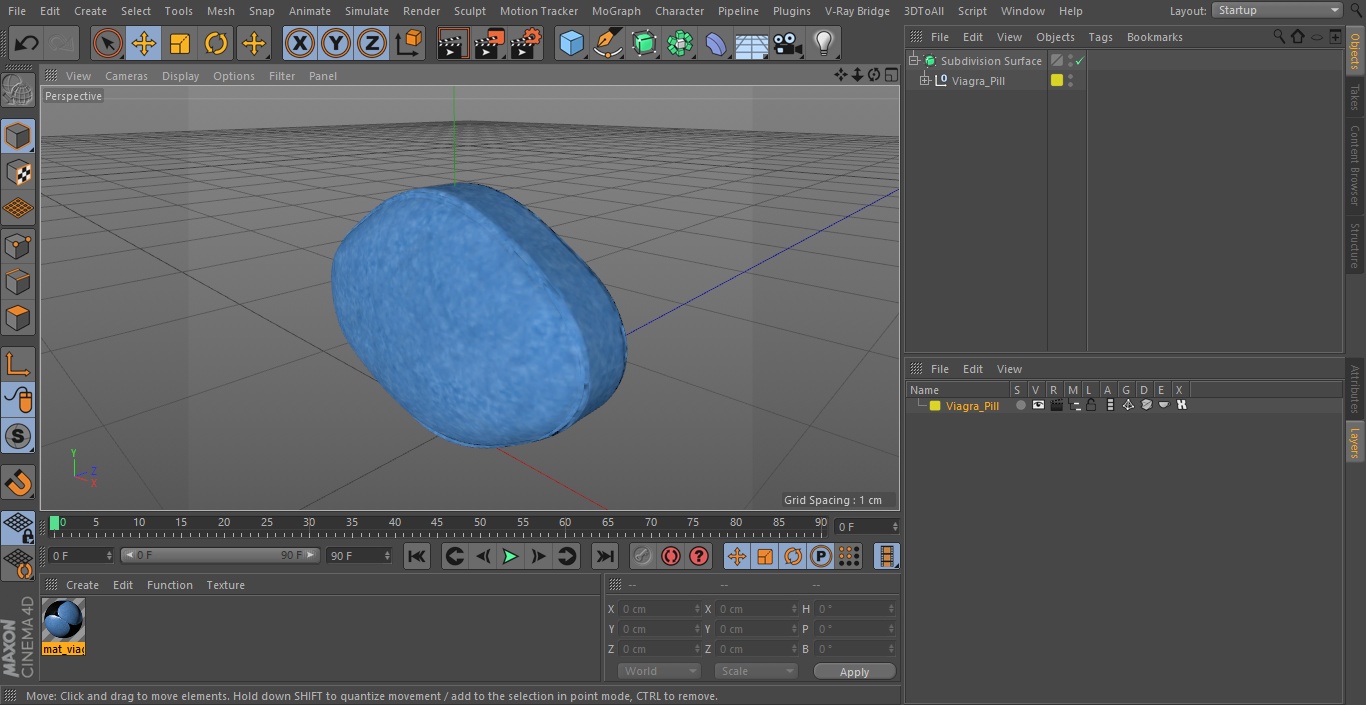Click the Subdivision Surface generator icon
Screen dimensions: 1366x705
pyautogui.click(x=644, y=43)
